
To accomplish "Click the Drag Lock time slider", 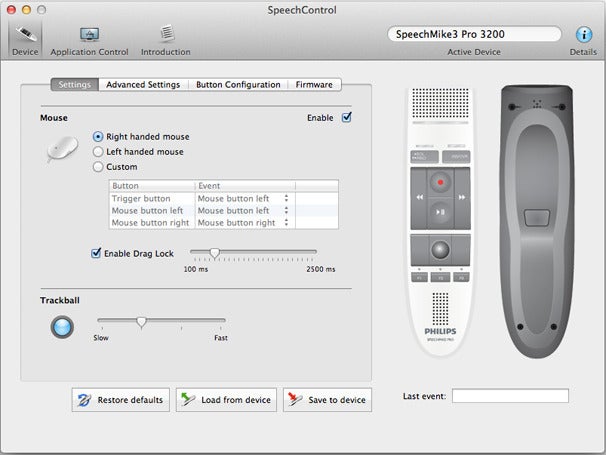I will click(253, 252).
